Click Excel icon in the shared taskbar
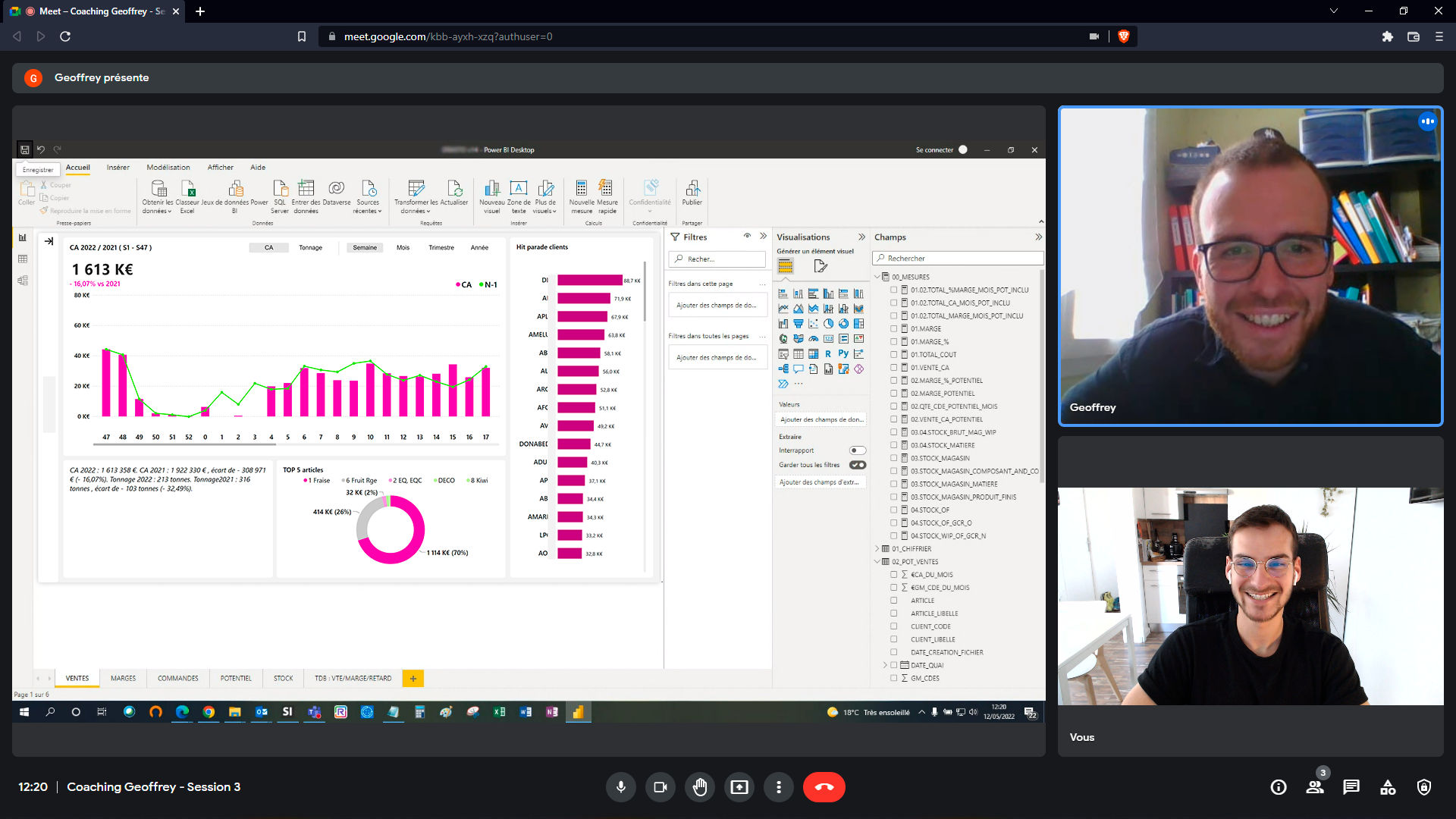 499,712
